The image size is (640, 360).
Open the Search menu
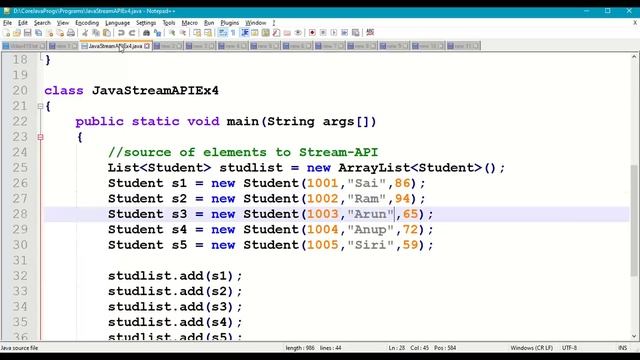pyautogui.click(x=42, y=23)
